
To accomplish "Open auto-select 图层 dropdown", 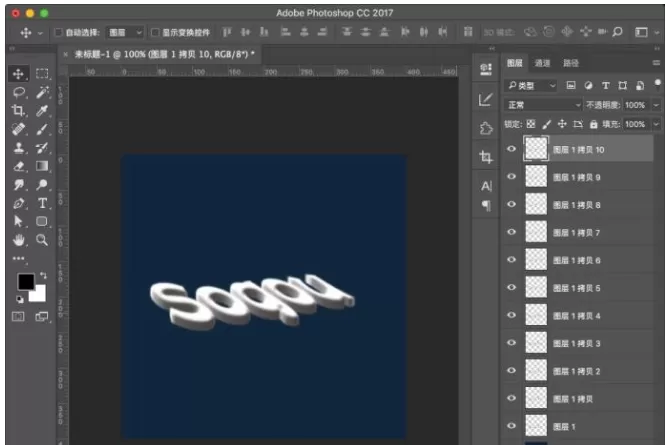I will 125,32.
